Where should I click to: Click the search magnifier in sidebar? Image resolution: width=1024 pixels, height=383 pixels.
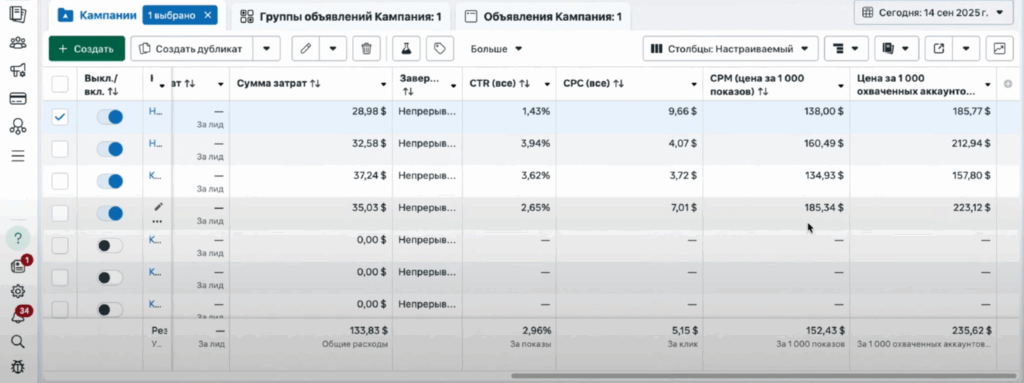pyautogui.click(x=18, y=341)
